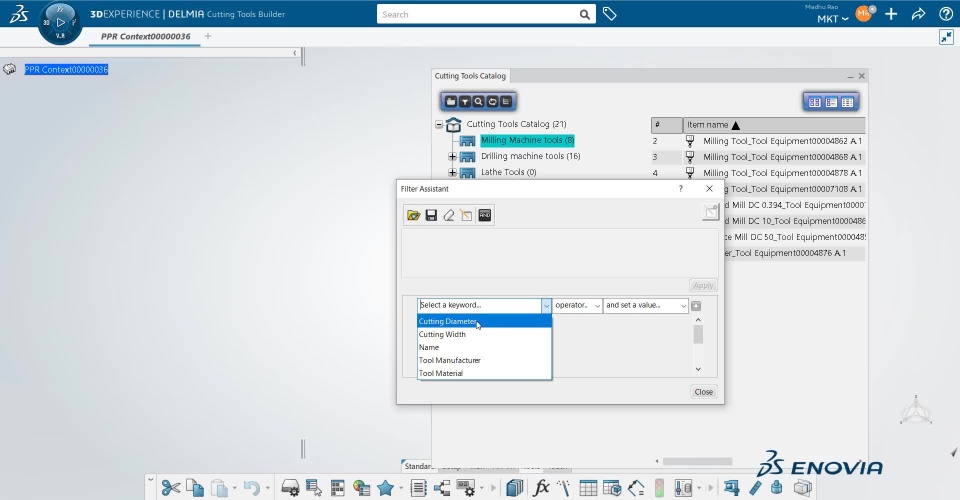The width and height of the screenshot is (960, 500).
Task: Collapse the Cutting Tools Catalog tree node
Action: [x=439, y=124]
